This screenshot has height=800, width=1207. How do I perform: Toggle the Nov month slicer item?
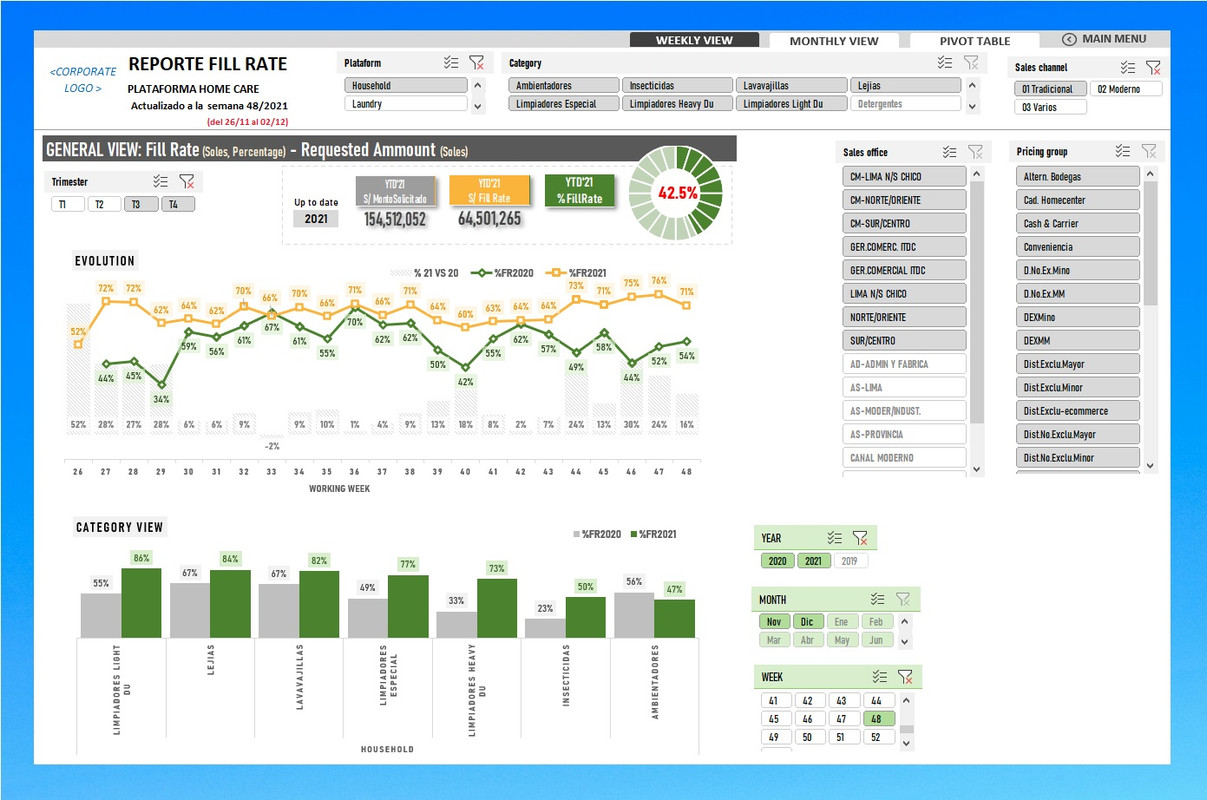774,621
